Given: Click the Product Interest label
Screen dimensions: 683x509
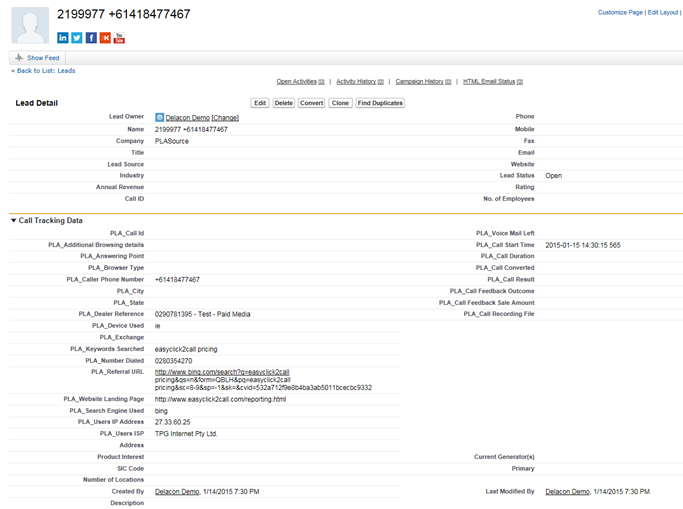Looking at the screenshot, I should 121,457.
